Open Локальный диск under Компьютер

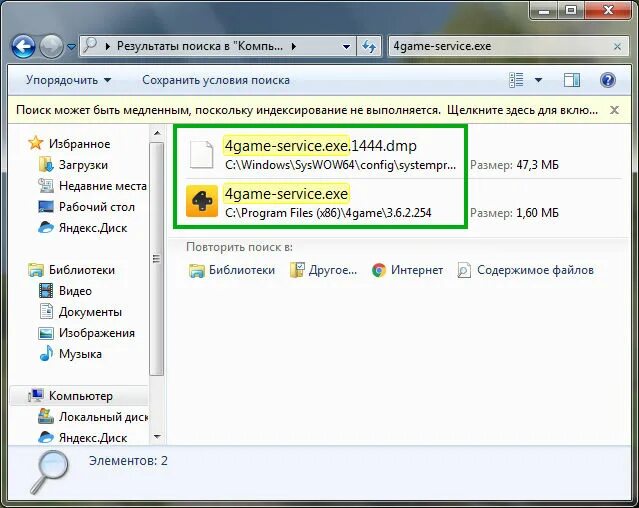pyautogui.click(x=104, y=417)
